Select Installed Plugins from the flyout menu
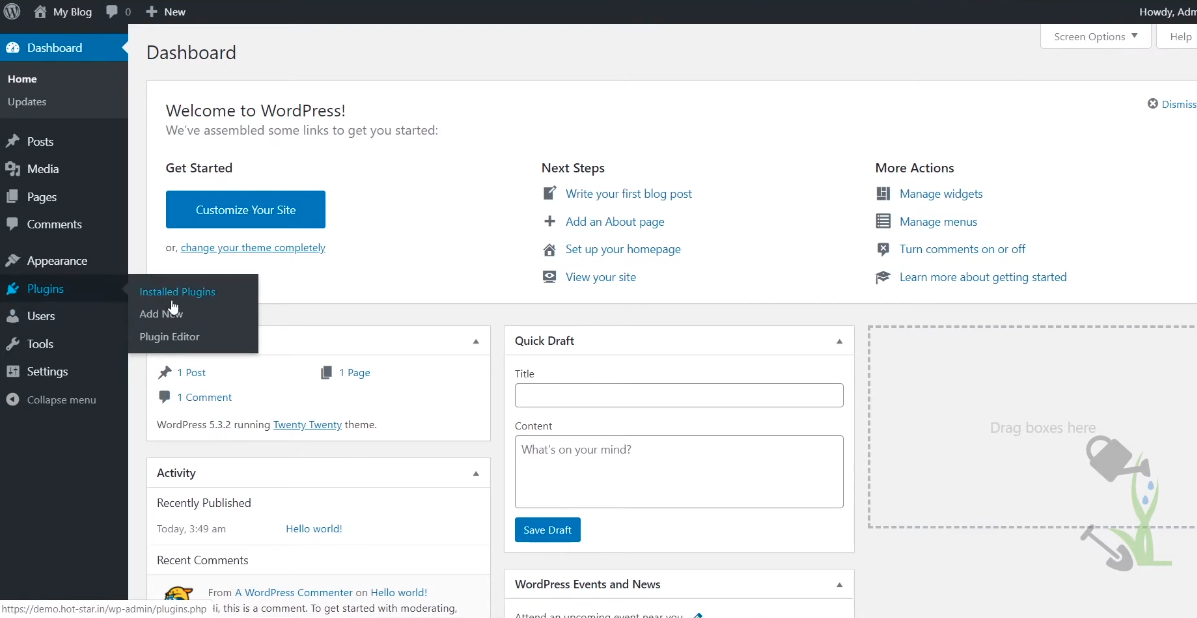1197x618 pixels. [177, 292]
